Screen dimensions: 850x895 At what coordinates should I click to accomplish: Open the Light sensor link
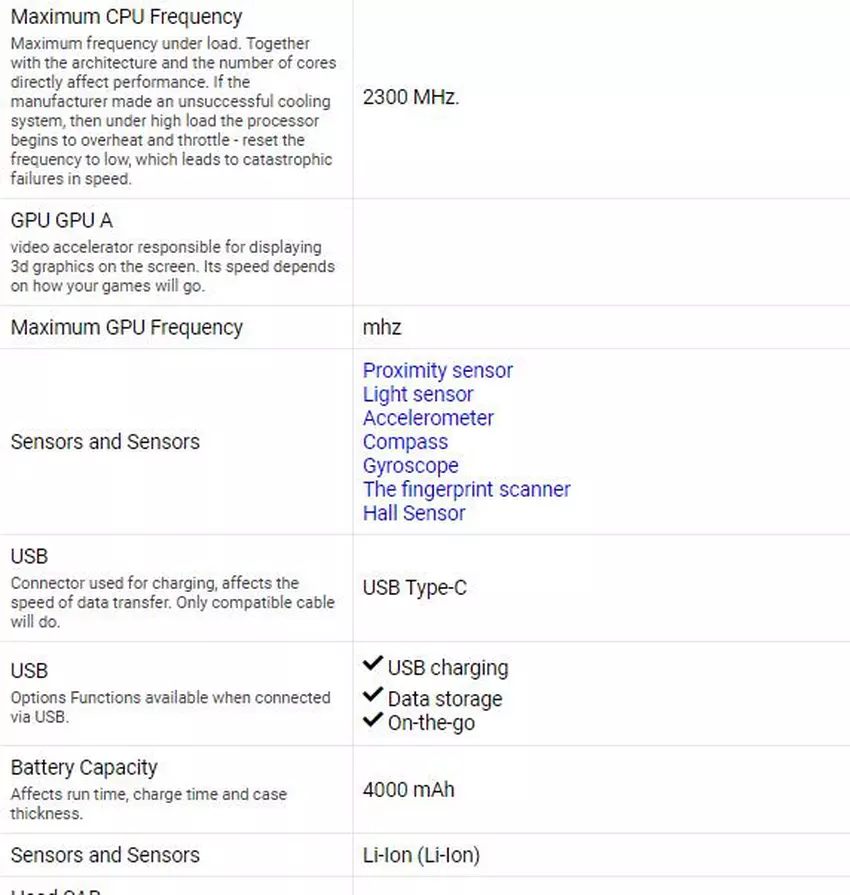click(417, 394)
